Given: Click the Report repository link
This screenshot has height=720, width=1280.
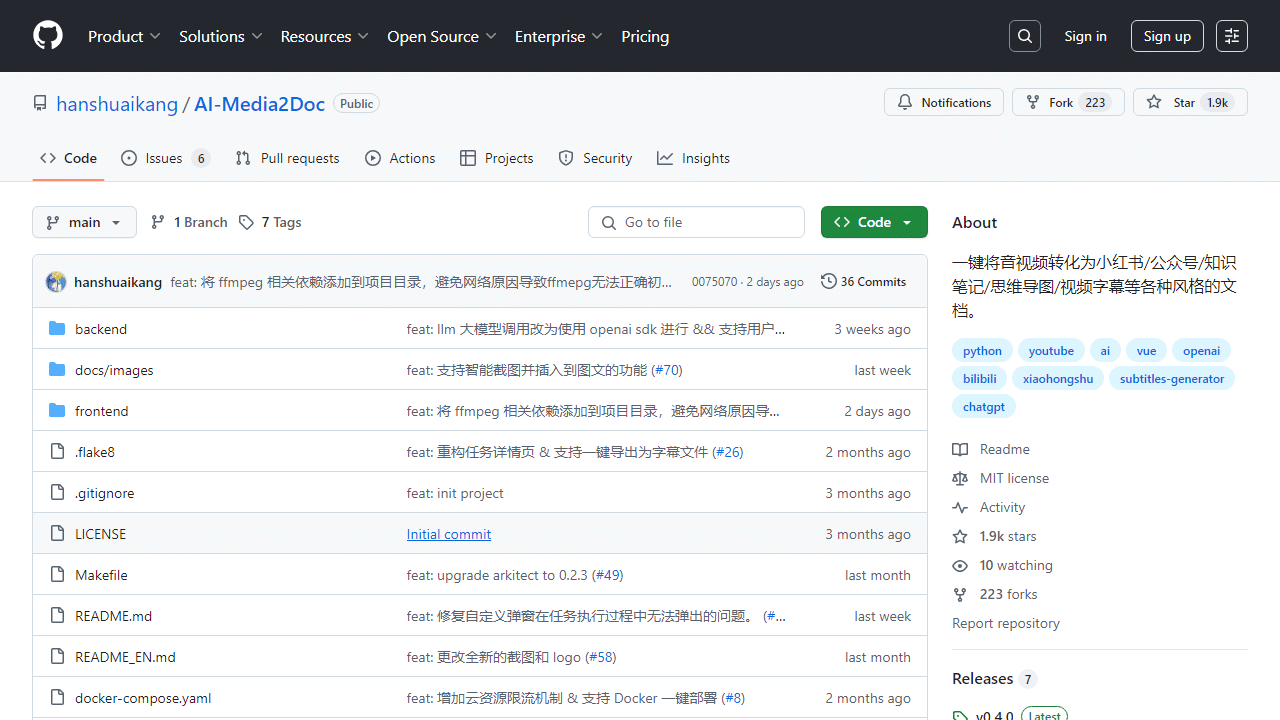Looking at the screenshot, I should pos(1006,623).
